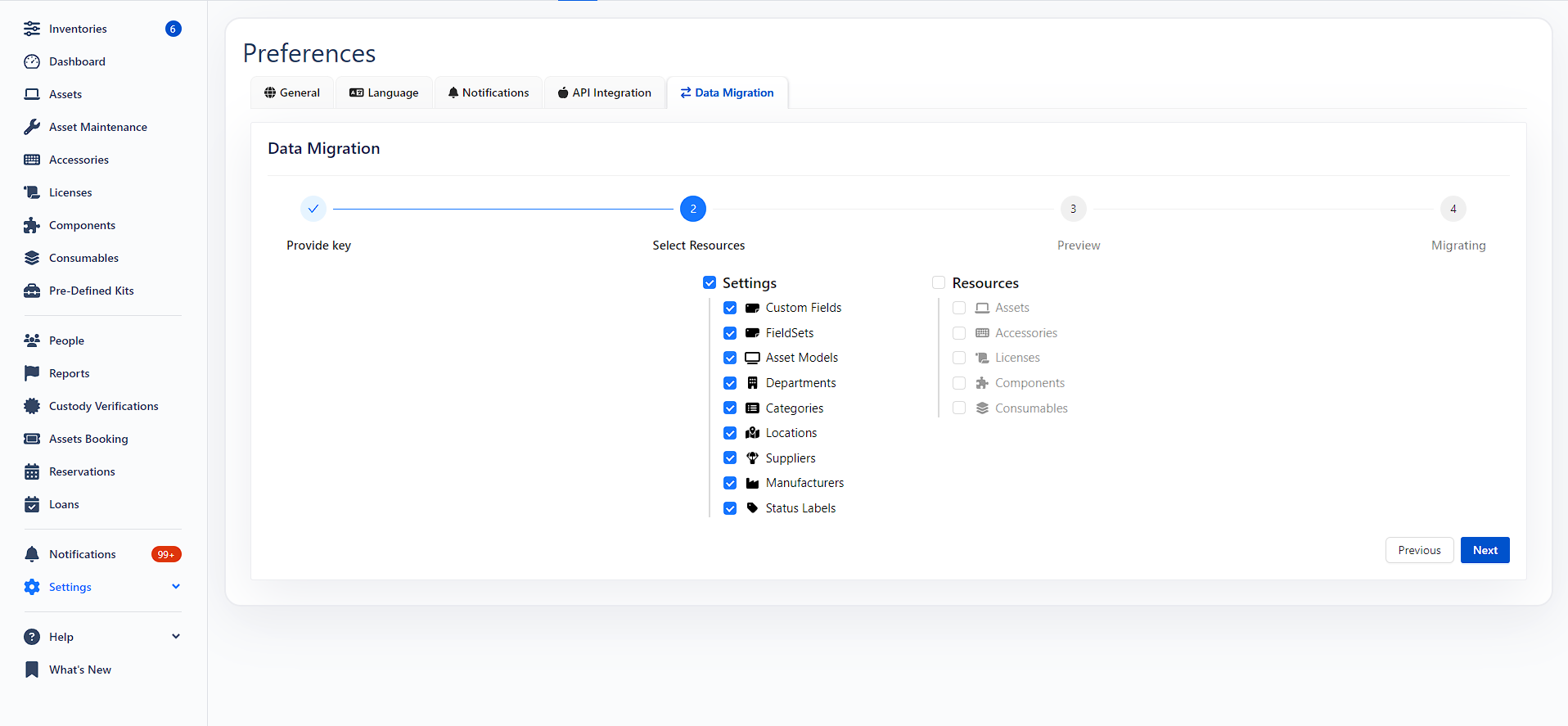
Task: Click the Custody Verifications badge icon
Action: (x=32, y=406)
